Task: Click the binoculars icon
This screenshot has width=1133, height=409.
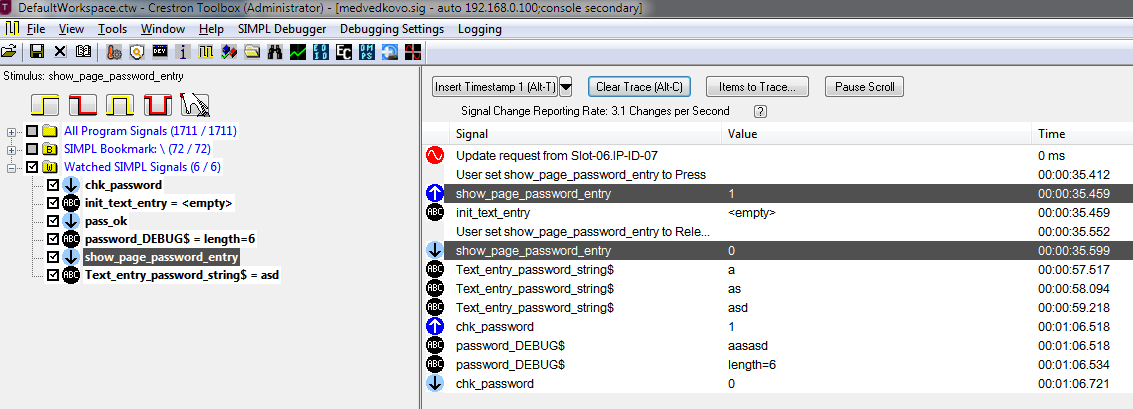Action: pos(275,52)
